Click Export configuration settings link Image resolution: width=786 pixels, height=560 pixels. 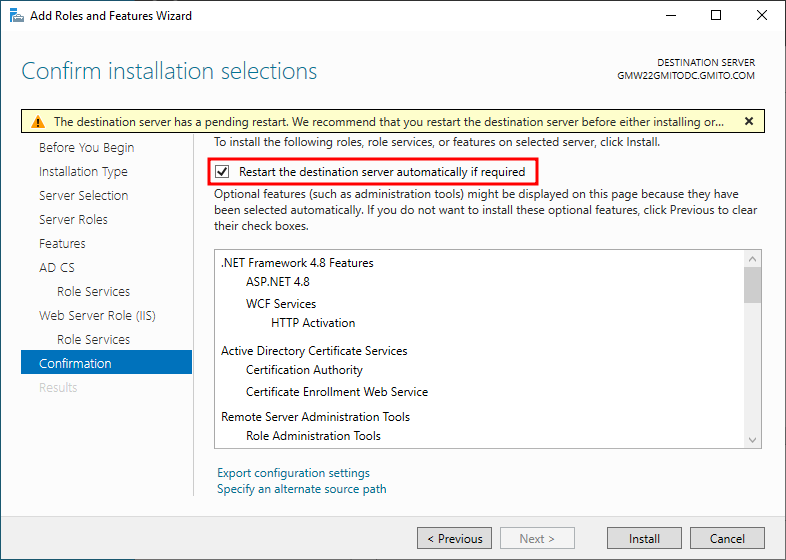(x=293, y=473)
